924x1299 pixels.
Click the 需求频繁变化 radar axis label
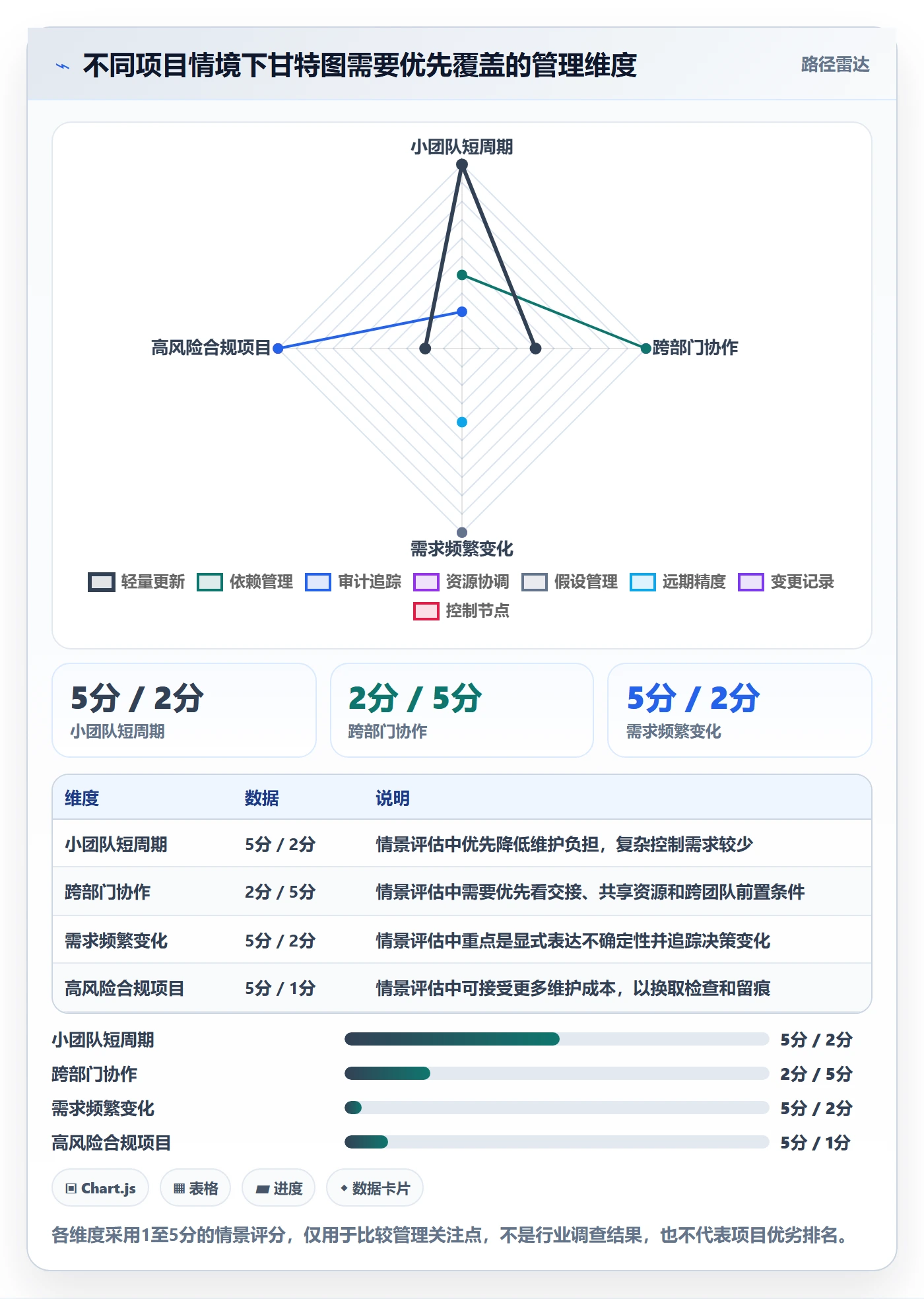pyautogui.click(x=462, y=549)
